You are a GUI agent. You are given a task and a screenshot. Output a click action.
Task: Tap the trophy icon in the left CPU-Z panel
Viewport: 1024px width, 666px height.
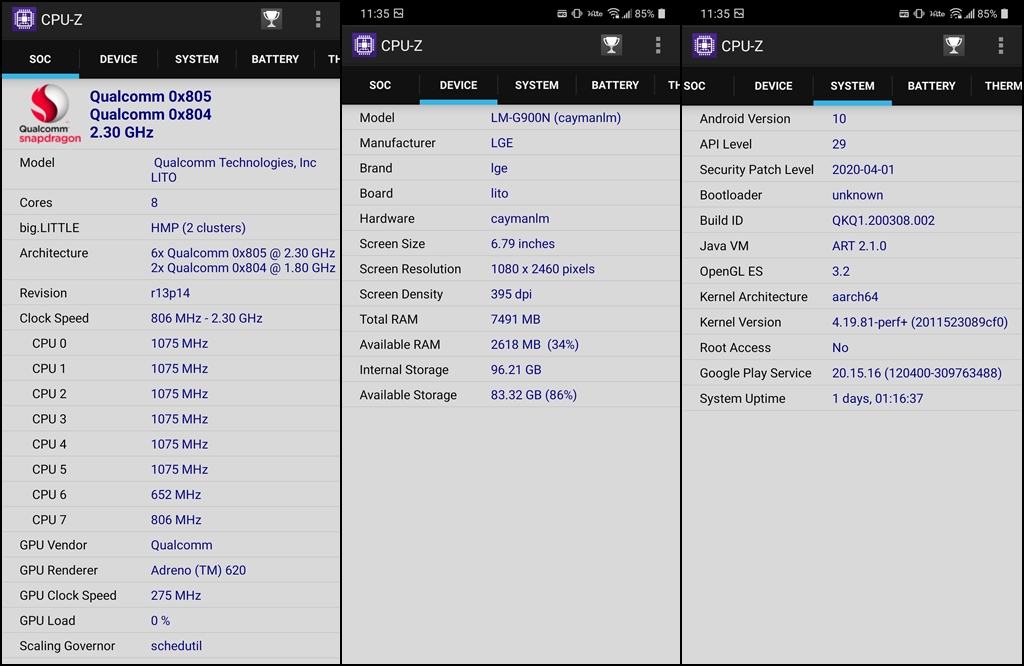tap(272, 19)
